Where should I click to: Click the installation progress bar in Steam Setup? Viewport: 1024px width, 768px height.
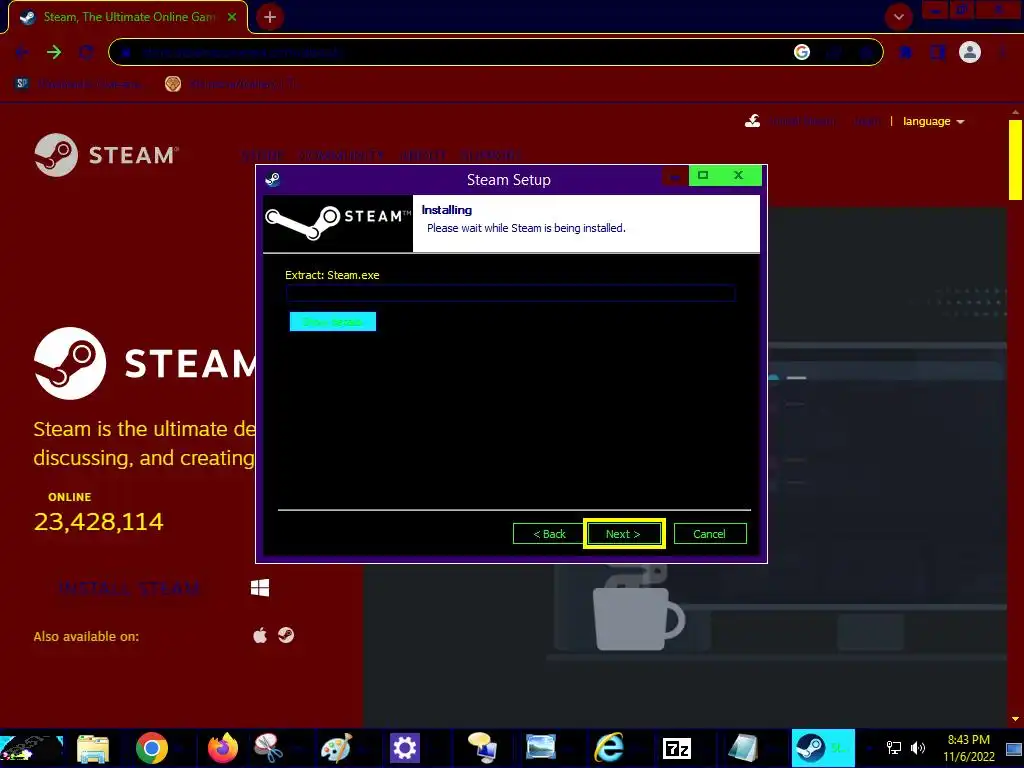[x=511, y=293]
